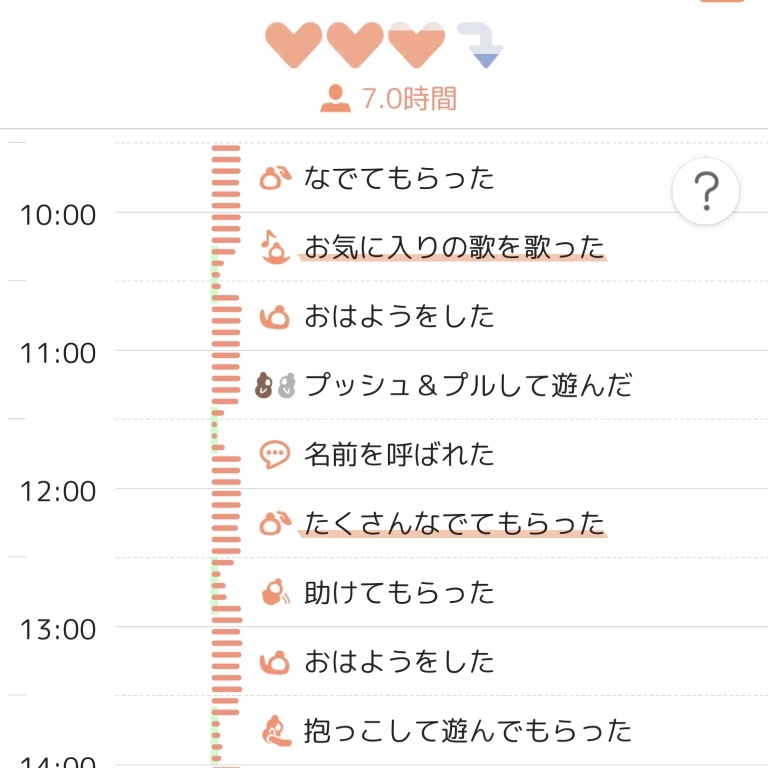Viewport: 768px width, 768px height.
Task: Click the greeting icon beside the first おはようをした
Action: click(x=275, y=316)
